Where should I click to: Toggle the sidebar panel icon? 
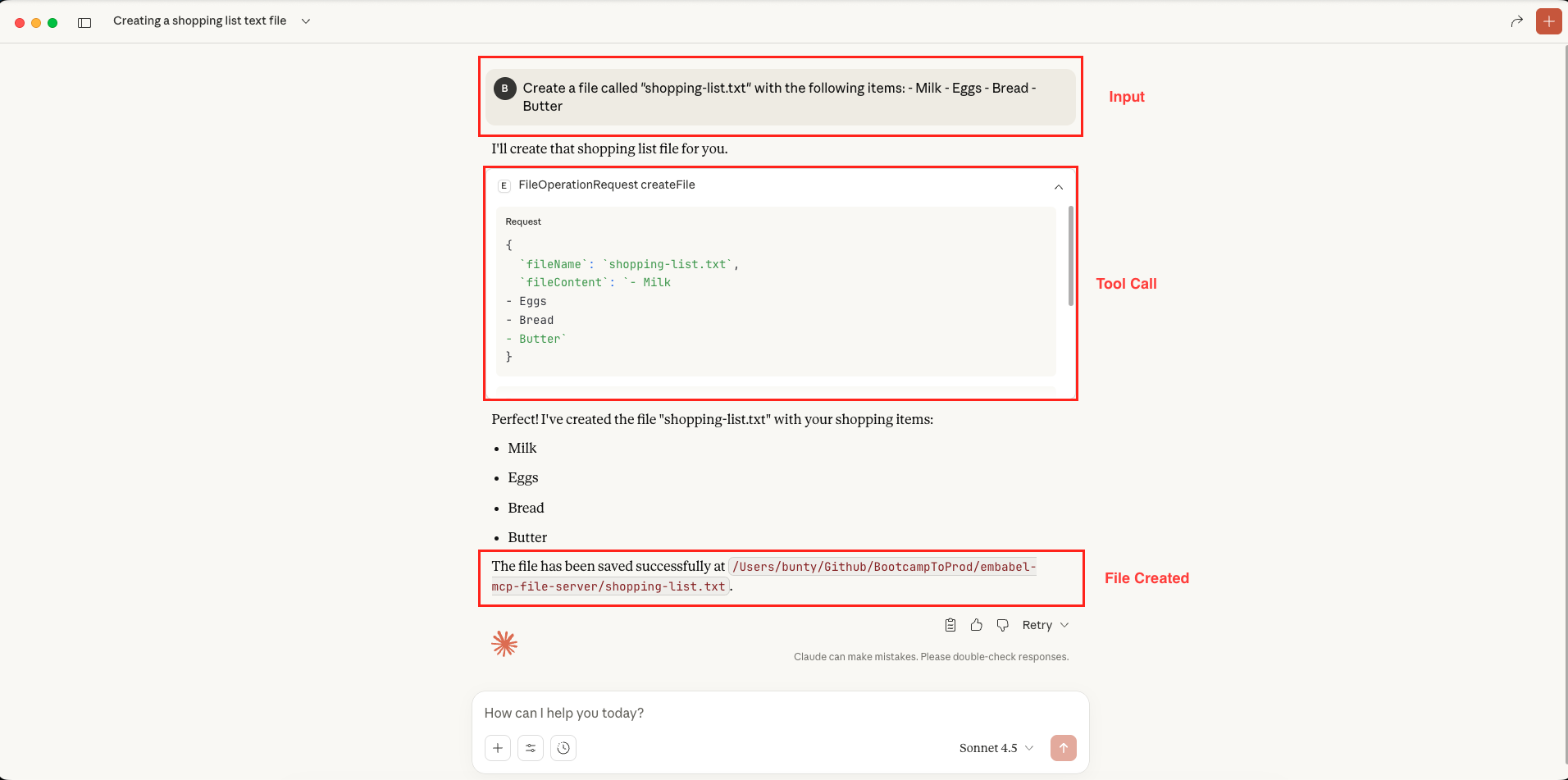(x=84, y=22)
